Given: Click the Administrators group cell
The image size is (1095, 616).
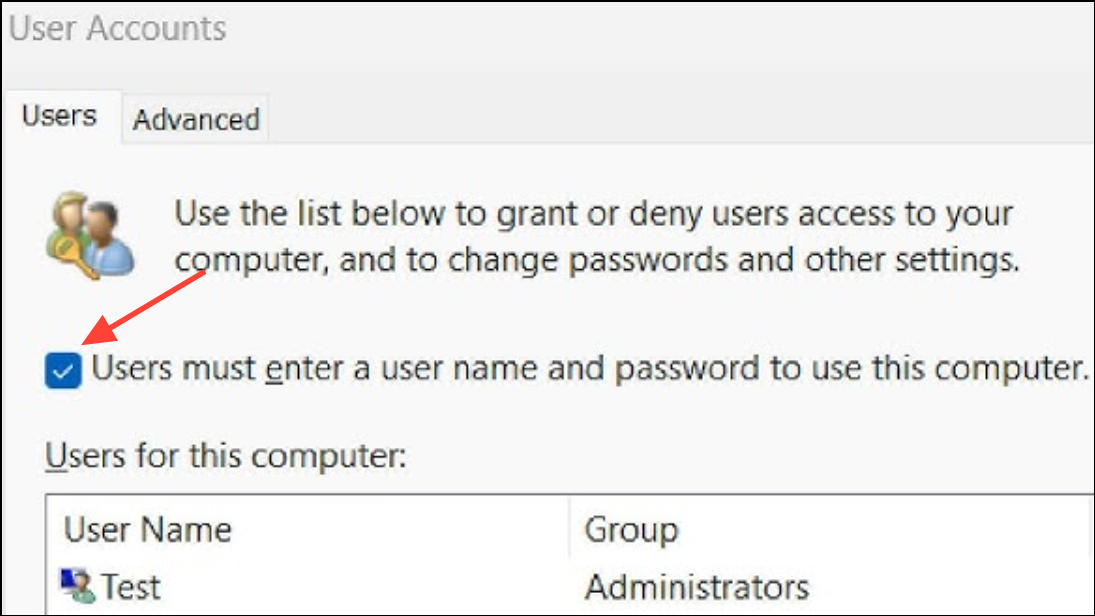Looking at the screenshot, I should coord(697,587).
